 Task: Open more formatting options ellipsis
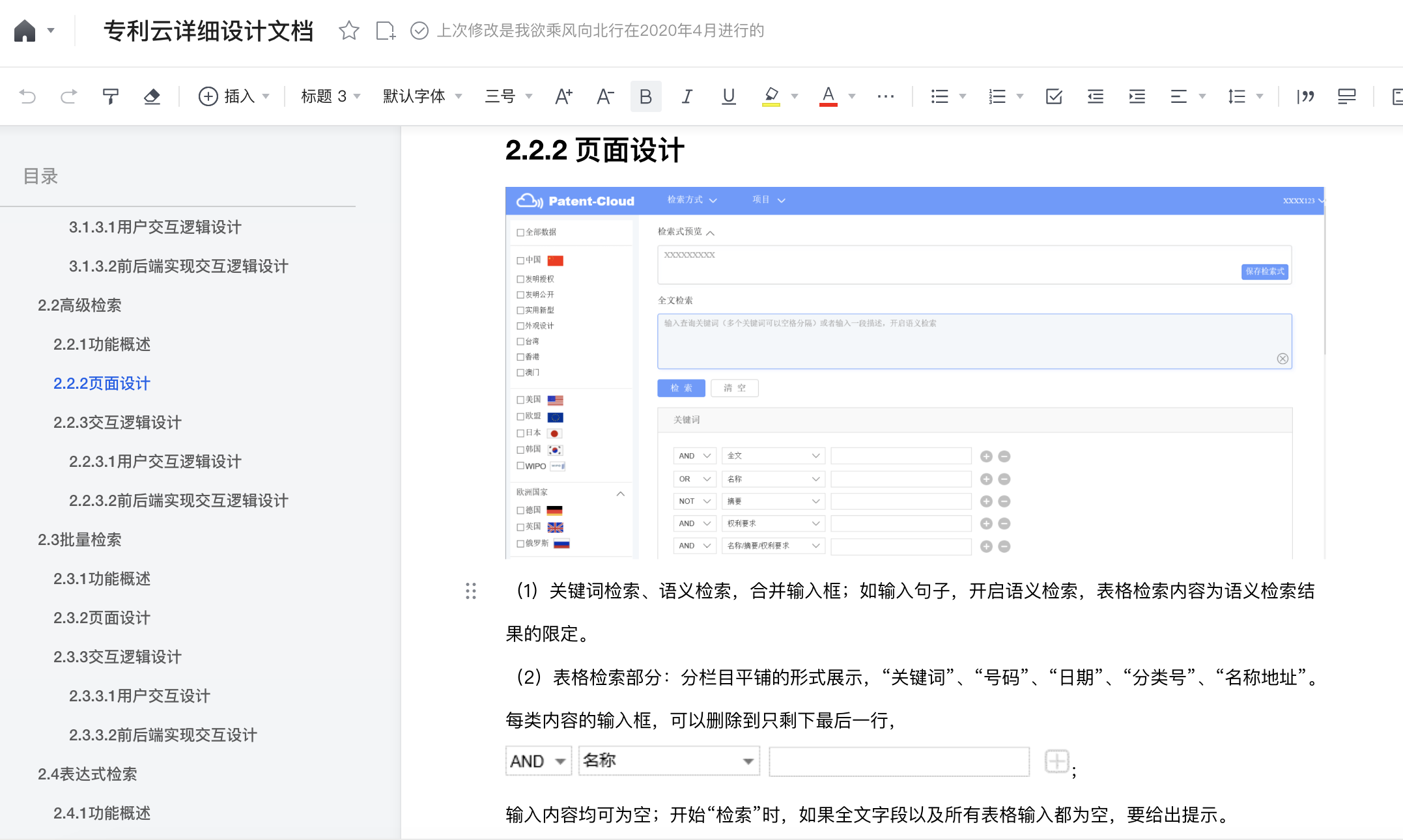coord(885,96)
